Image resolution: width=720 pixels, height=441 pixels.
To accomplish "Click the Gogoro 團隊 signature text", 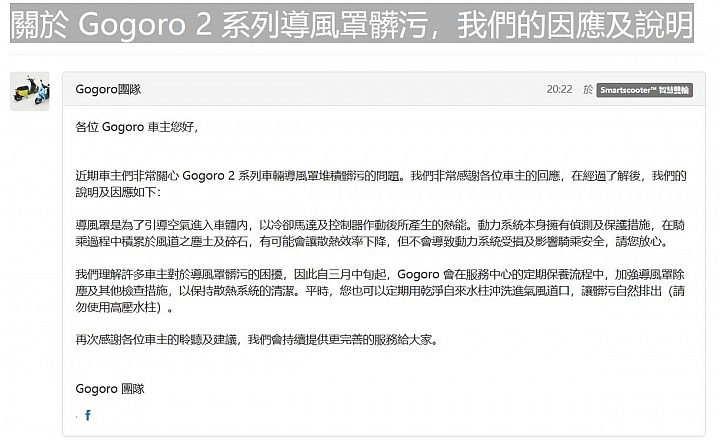I will pos(110,389).
